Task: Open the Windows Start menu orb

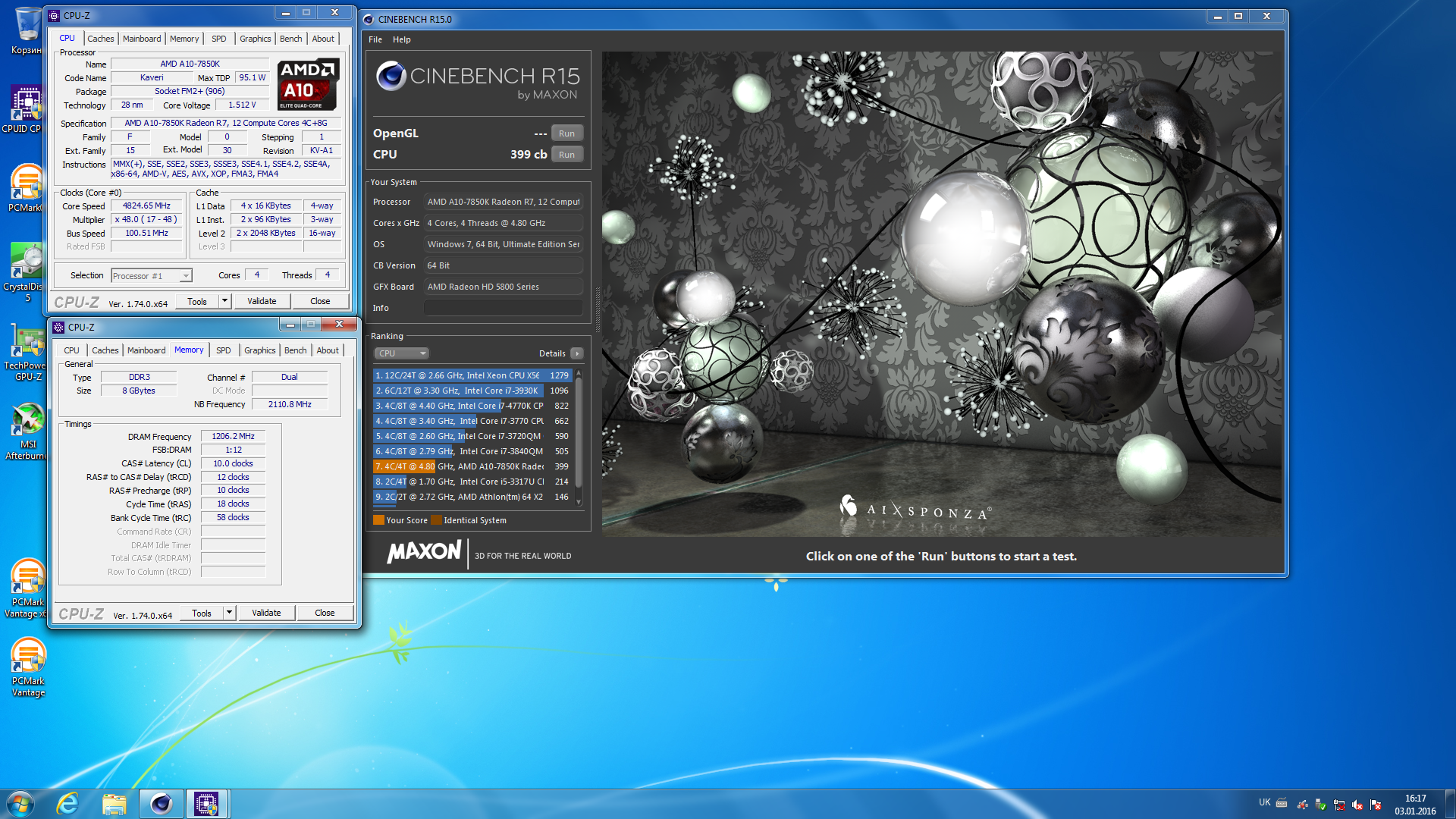Action: click(x=20, y=804)
